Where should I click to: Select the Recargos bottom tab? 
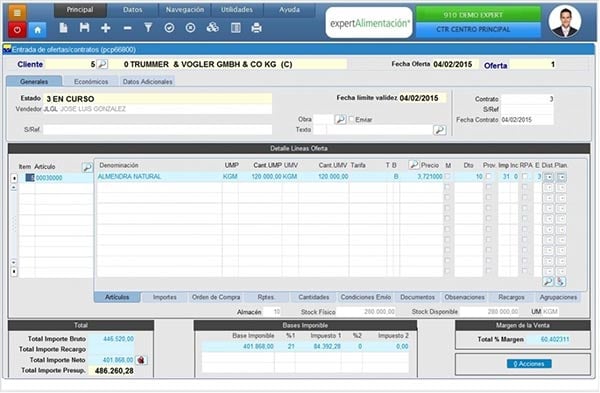click(x=511, y=297)
